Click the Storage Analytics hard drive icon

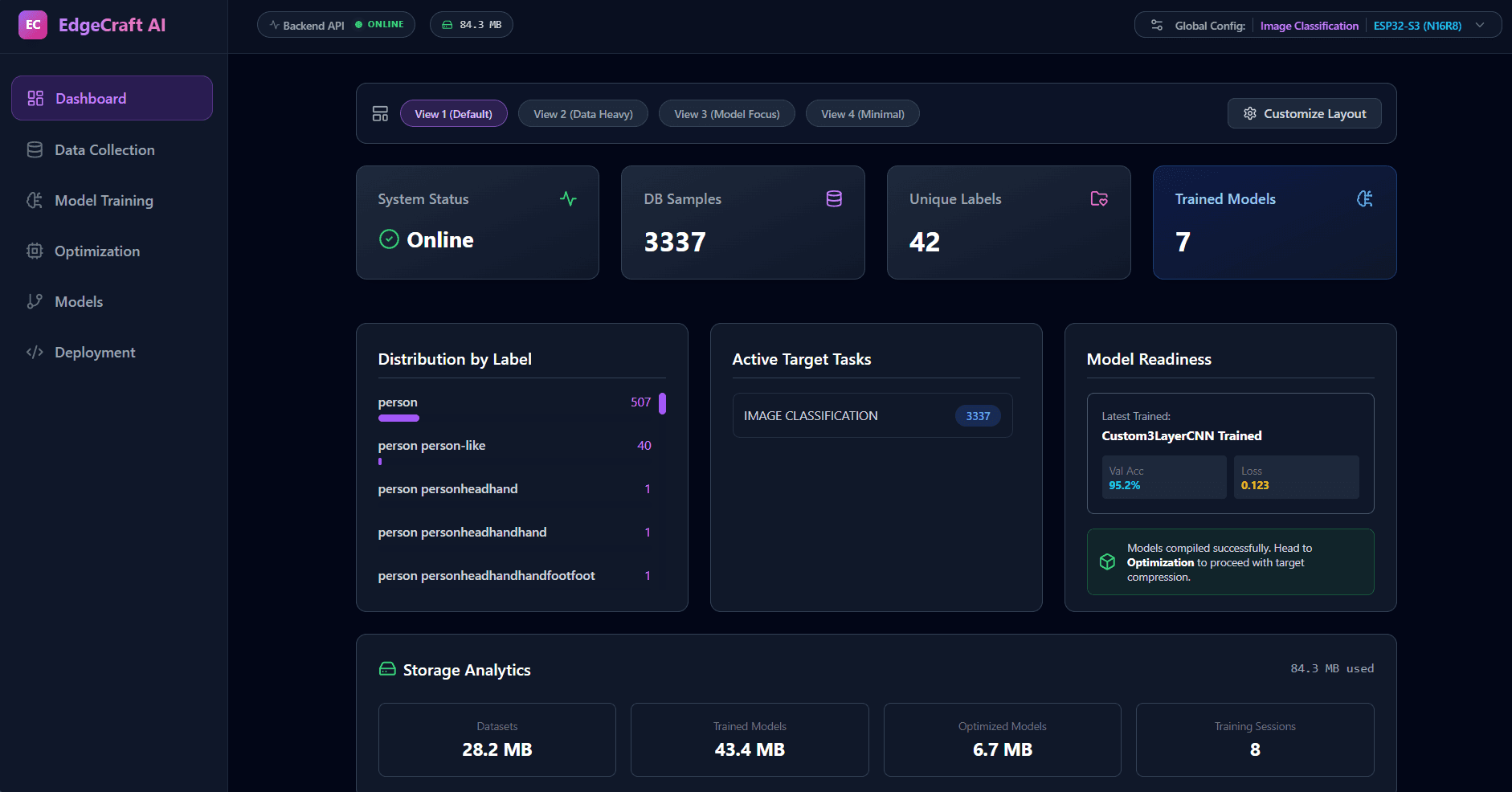coord(387,669)
